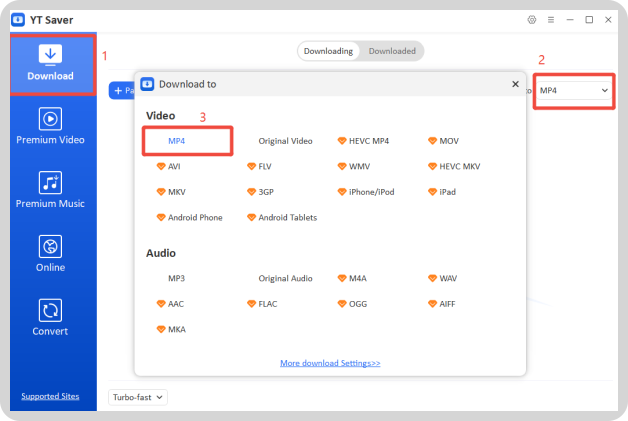Screen dimensions: 628x421
Task: Click the YT Saver app logo
Action: [x=18, y=20]
